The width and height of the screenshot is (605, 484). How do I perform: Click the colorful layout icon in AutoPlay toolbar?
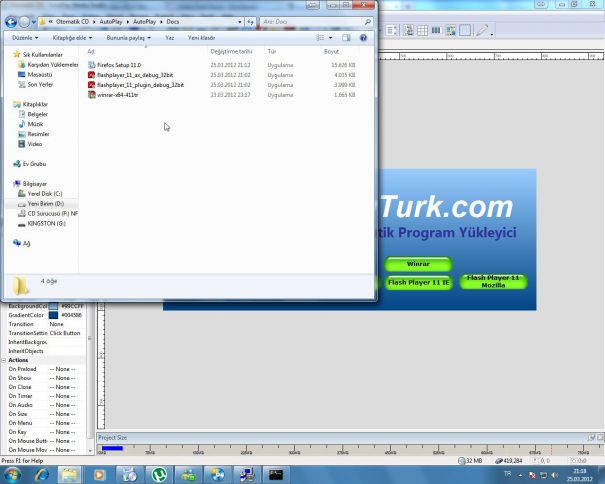coord(450,30)
